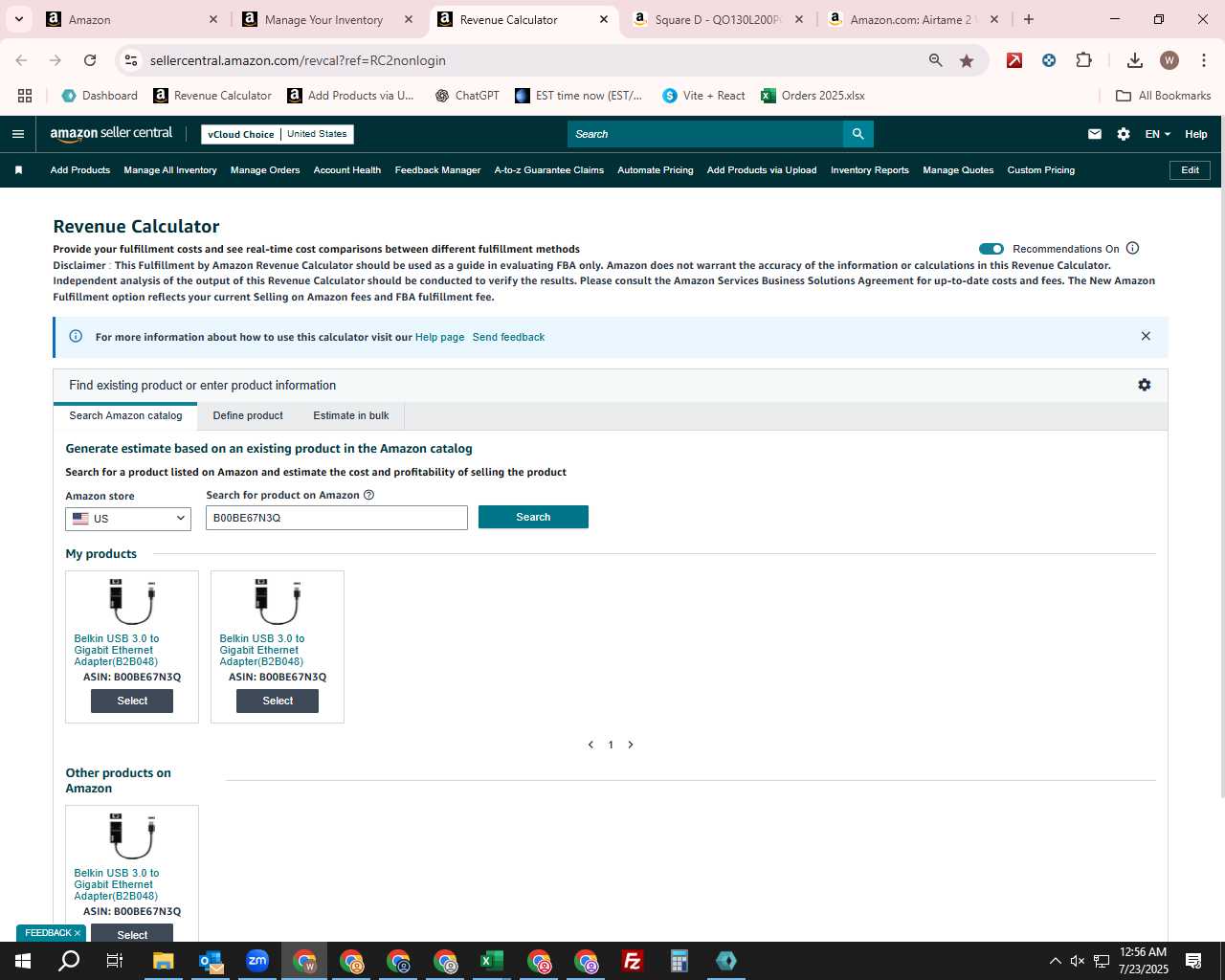The height and width of the screenshot is (980, 1225).
Task: Open the Calculator app from taskbar
Action: pos(679,961)
